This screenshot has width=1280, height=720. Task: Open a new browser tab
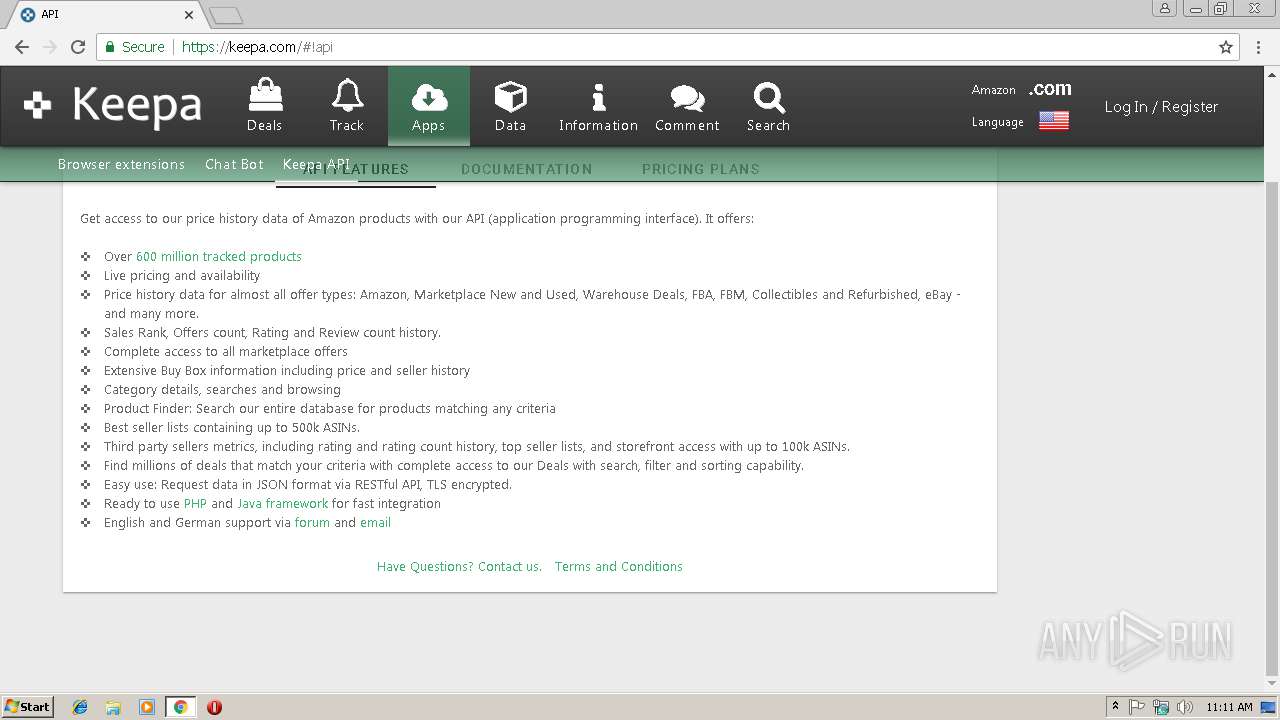(x=226, y=15)
